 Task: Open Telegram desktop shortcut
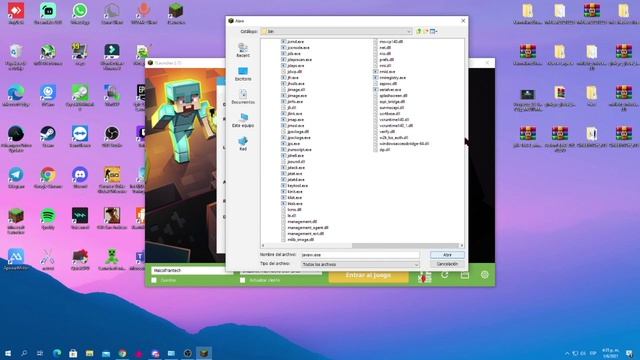click(16, 178)
